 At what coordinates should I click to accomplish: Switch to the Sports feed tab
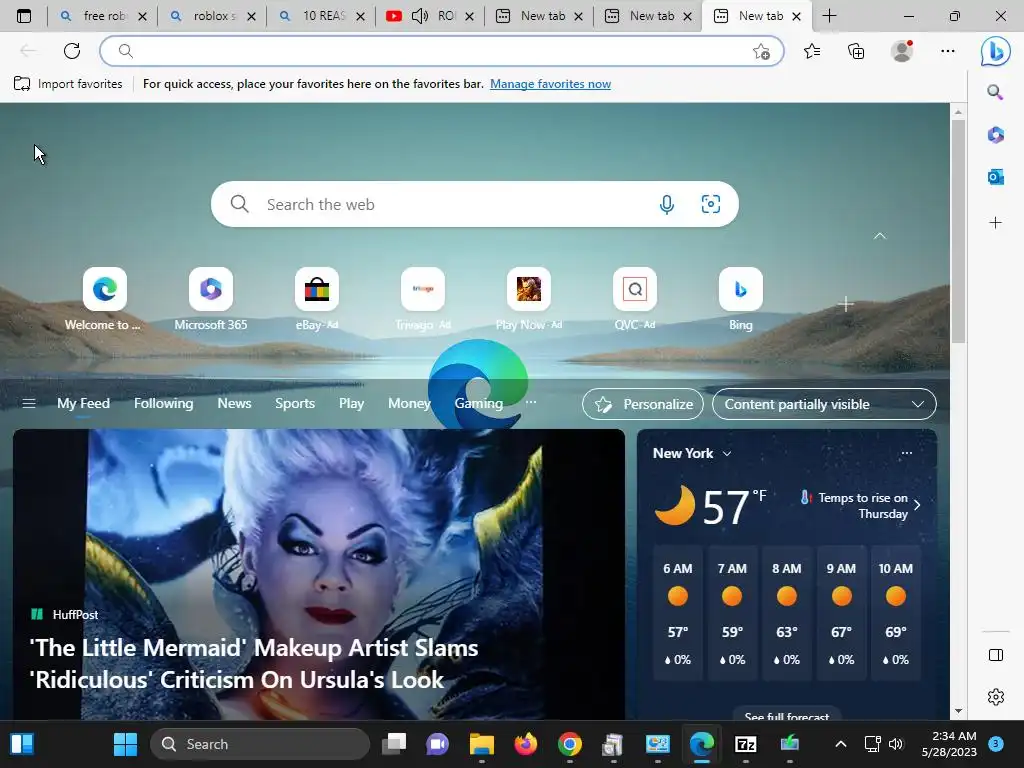295,404
